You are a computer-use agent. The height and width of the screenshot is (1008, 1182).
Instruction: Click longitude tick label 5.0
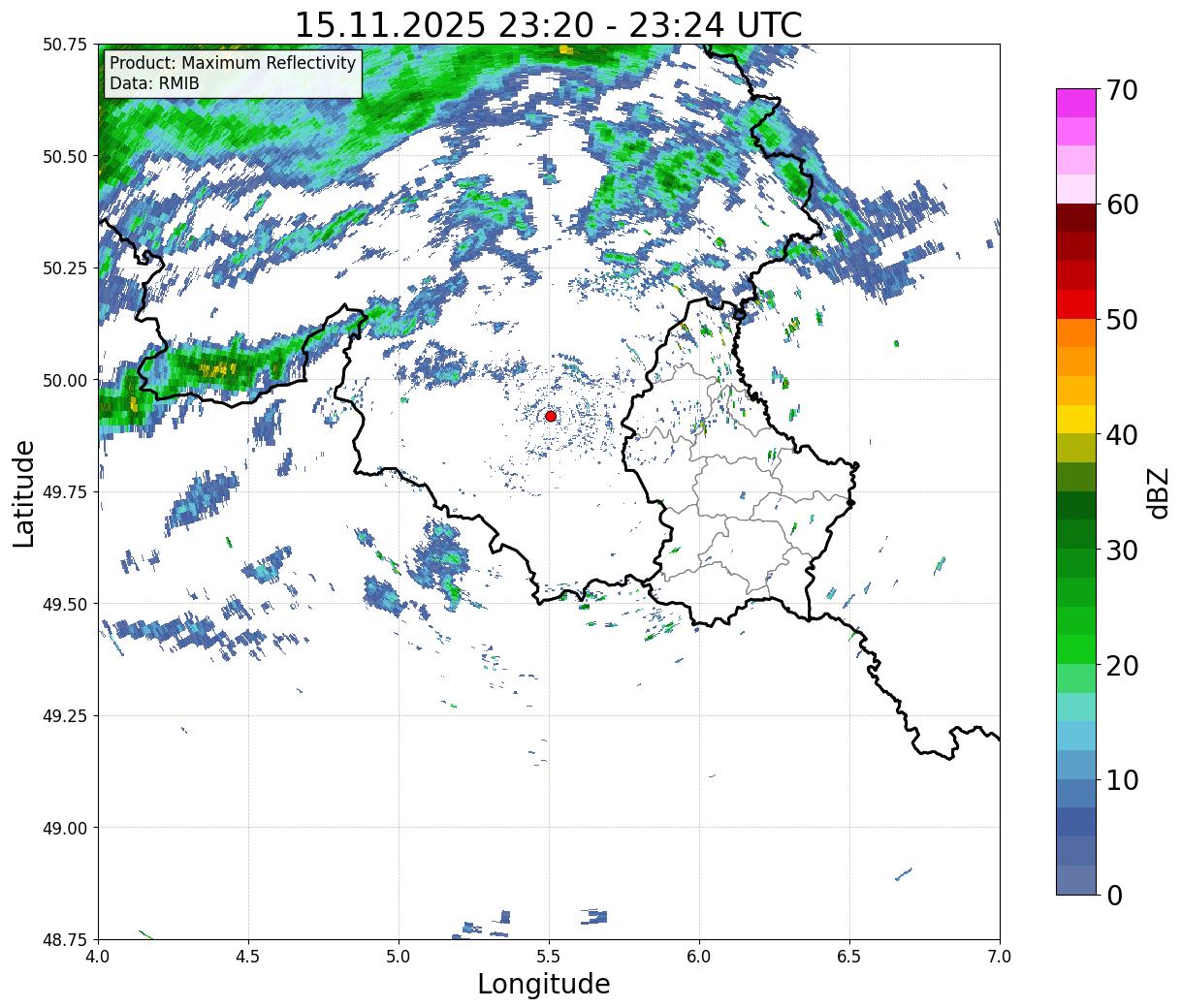399,956
